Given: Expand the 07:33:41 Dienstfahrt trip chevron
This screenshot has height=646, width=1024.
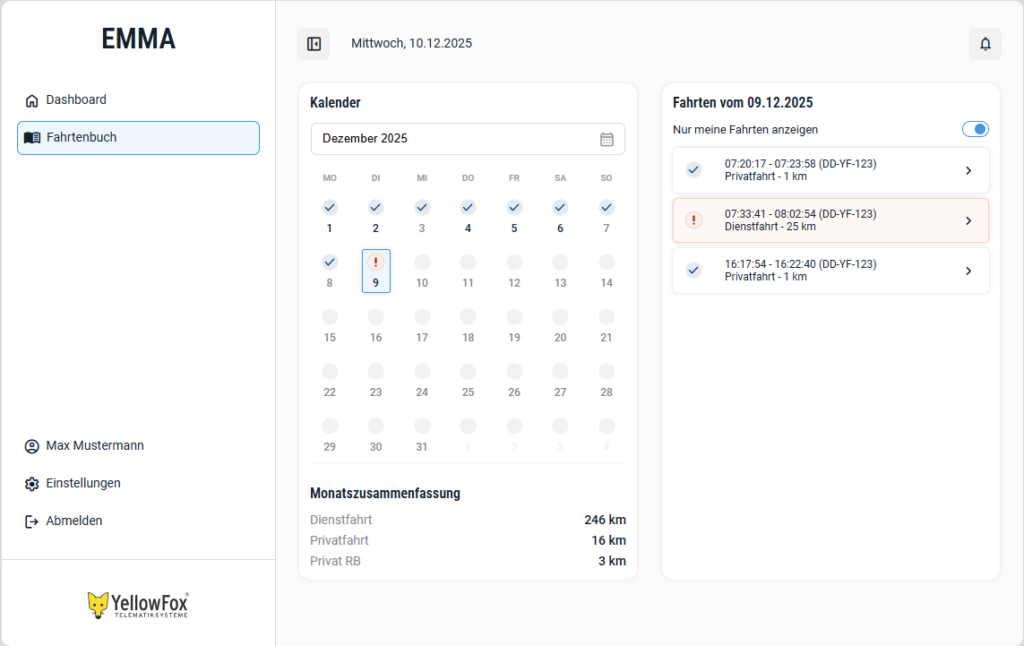Looking at the screenshot, I should click(x=968, y=221).
